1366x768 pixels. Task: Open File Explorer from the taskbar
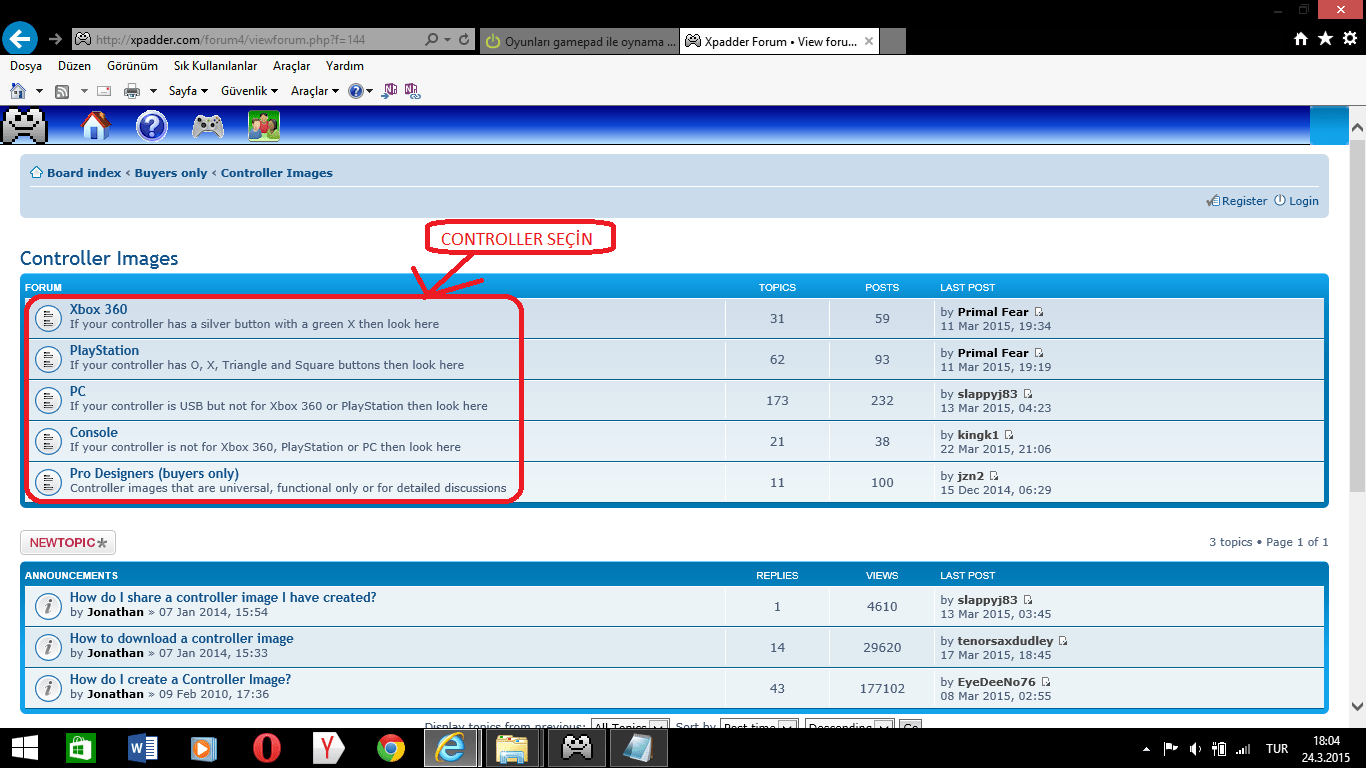512,748
